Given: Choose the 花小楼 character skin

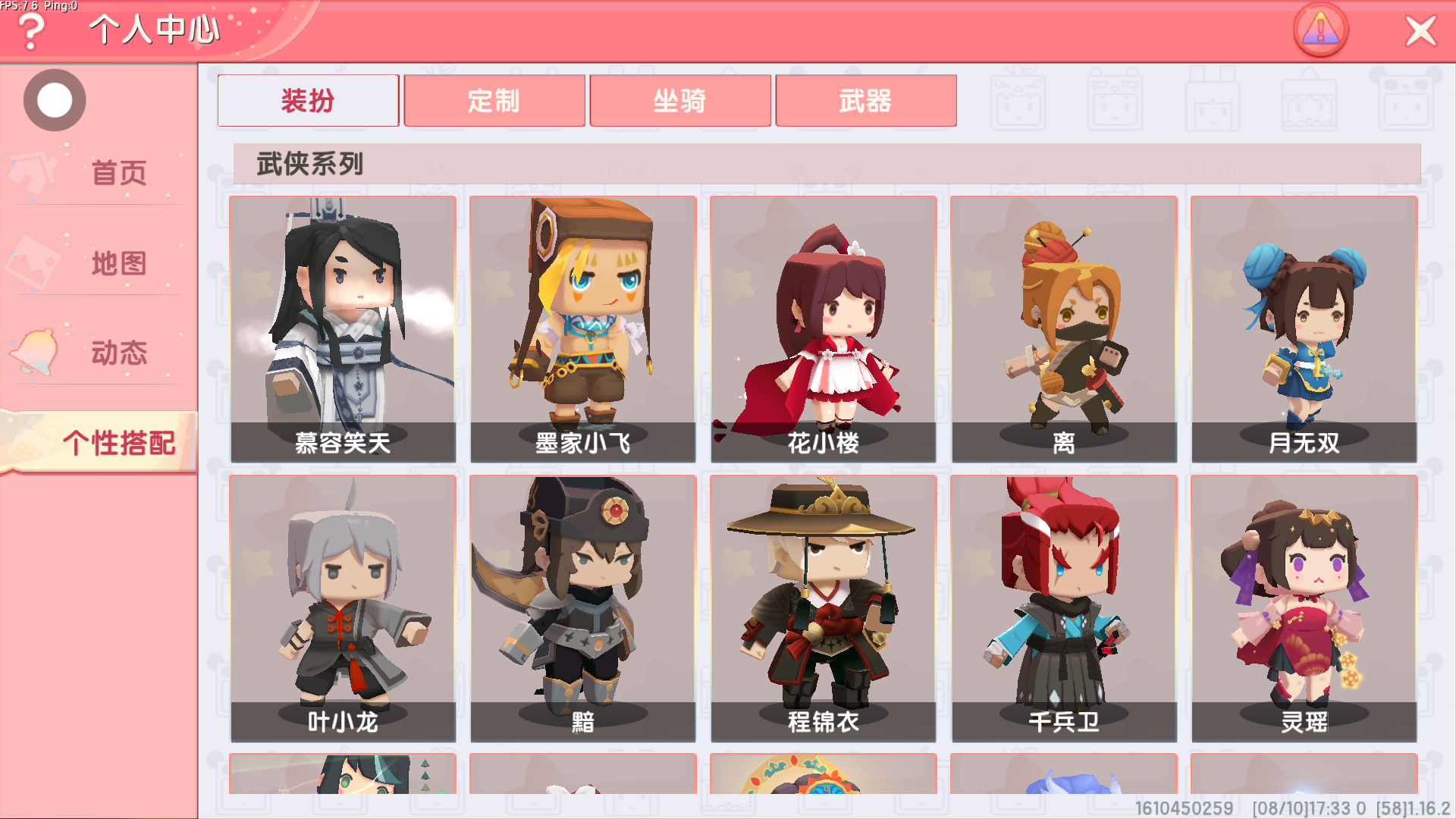Looking at the screenshot, I should 824,329.
